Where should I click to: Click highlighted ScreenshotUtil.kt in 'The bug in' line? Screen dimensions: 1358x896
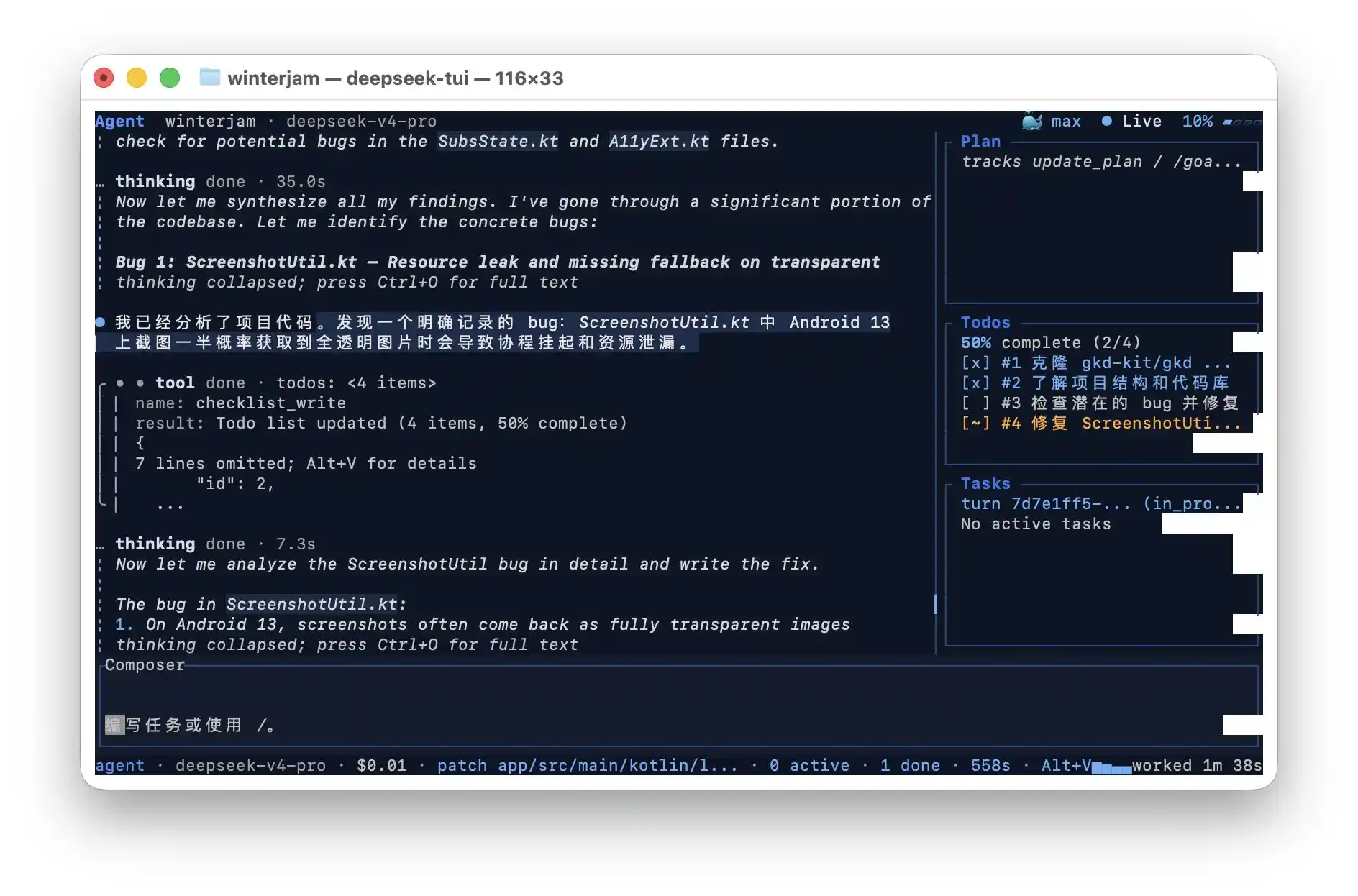[x=312, y=604]
